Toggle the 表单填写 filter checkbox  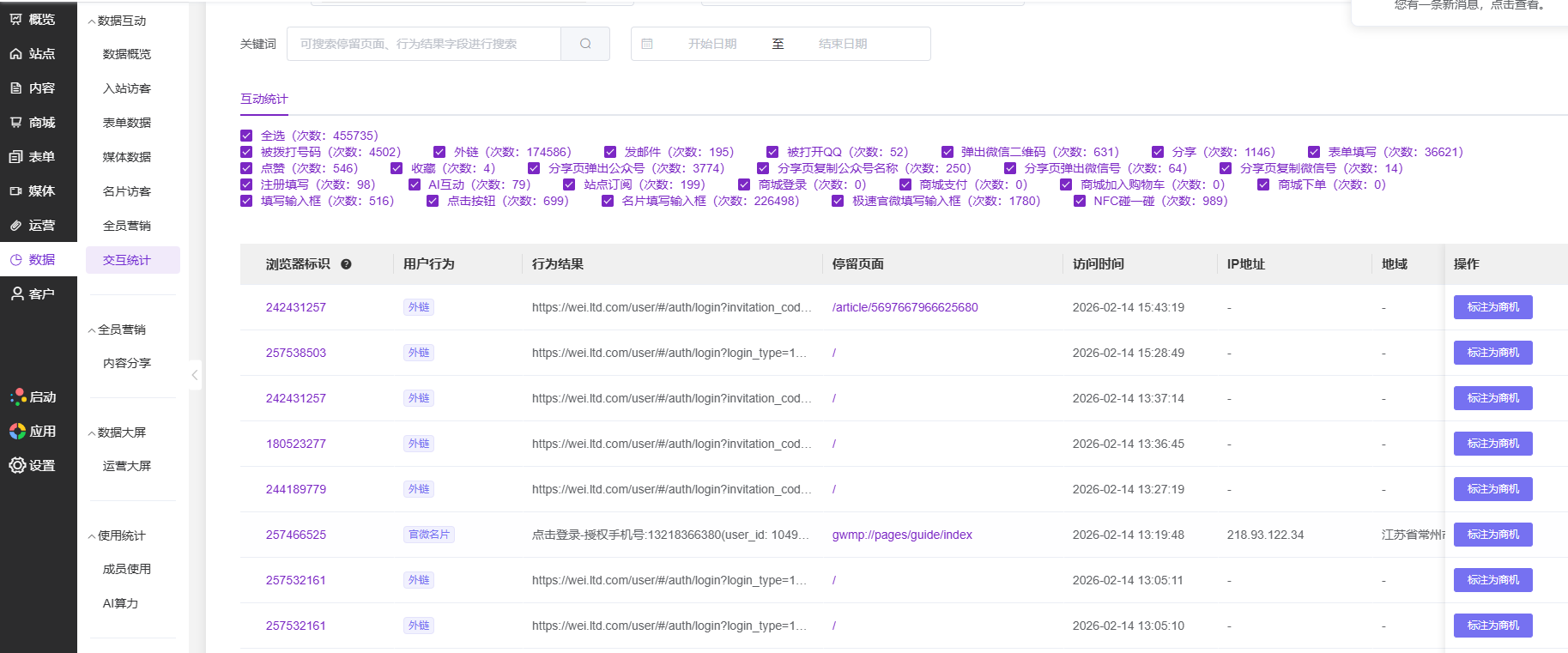(1314, 152)
